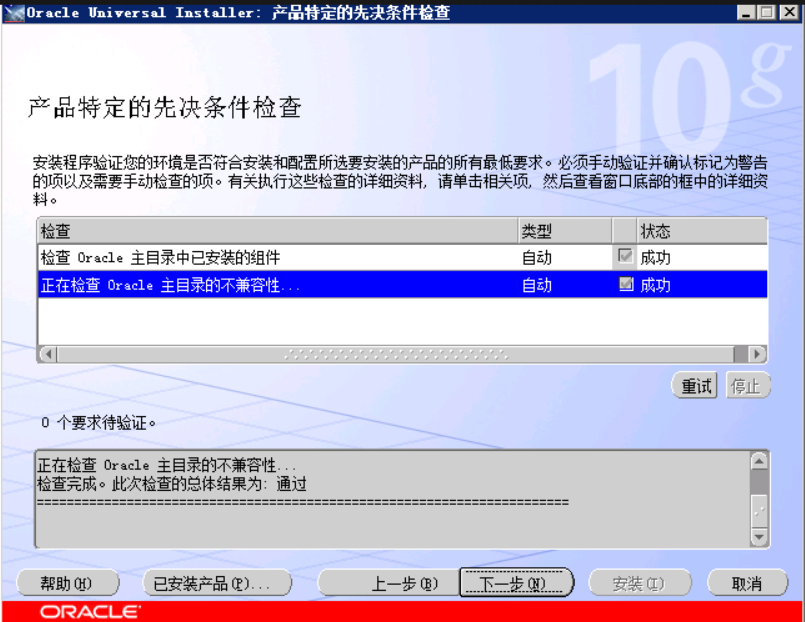Viewport: 805px width, 622px height.
Task: Click the installer title bar icon
Action: 14,12
